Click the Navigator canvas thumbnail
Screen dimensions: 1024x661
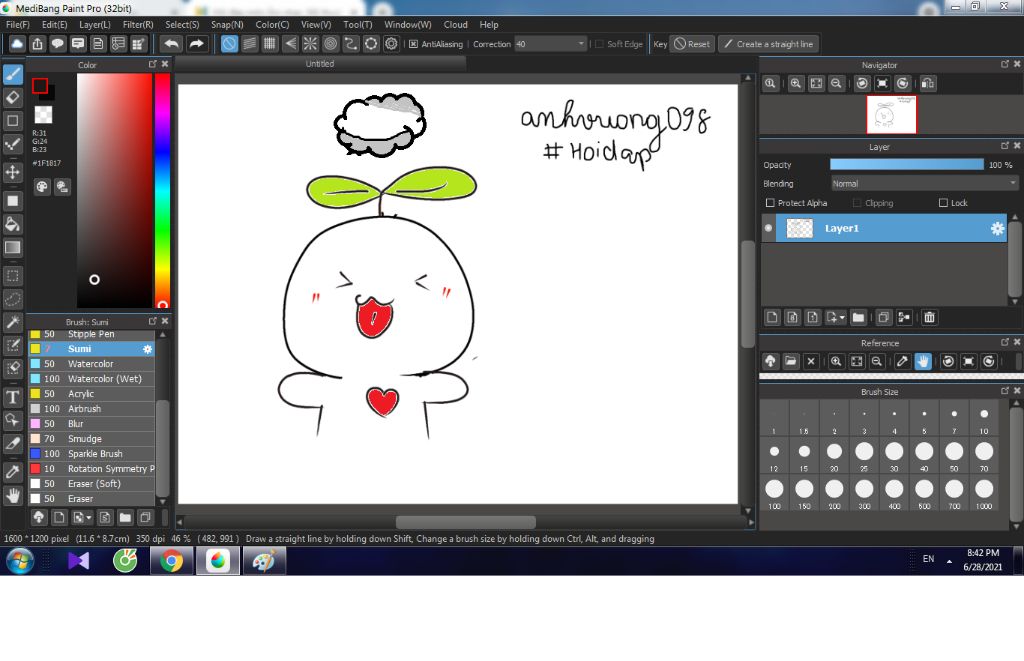891,115
